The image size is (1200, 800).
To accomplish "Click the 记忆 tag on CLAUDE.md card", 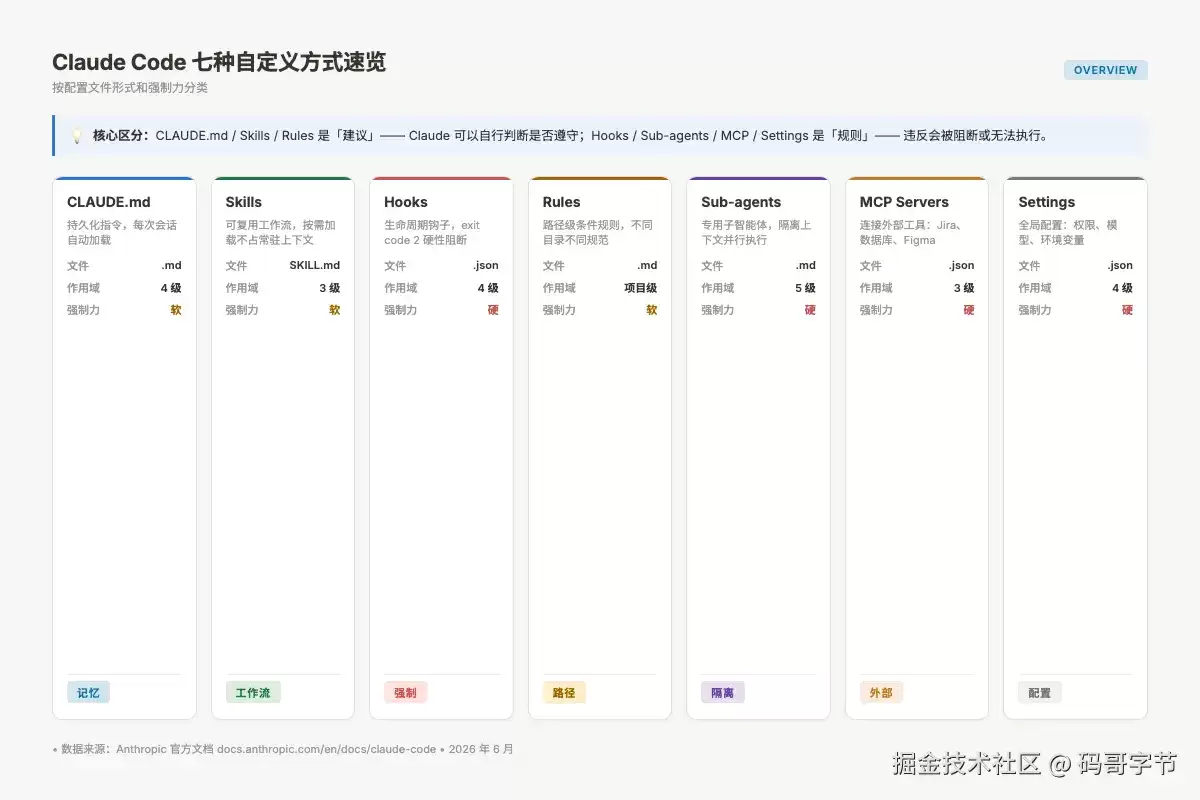I will point(88,692).
